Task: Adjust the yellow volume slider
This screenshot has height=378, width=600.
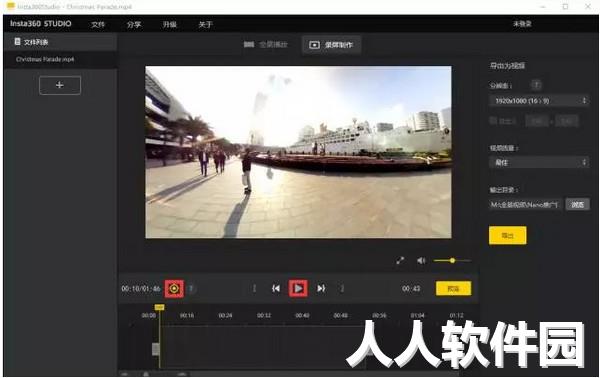Action: [x=452, y=261]
